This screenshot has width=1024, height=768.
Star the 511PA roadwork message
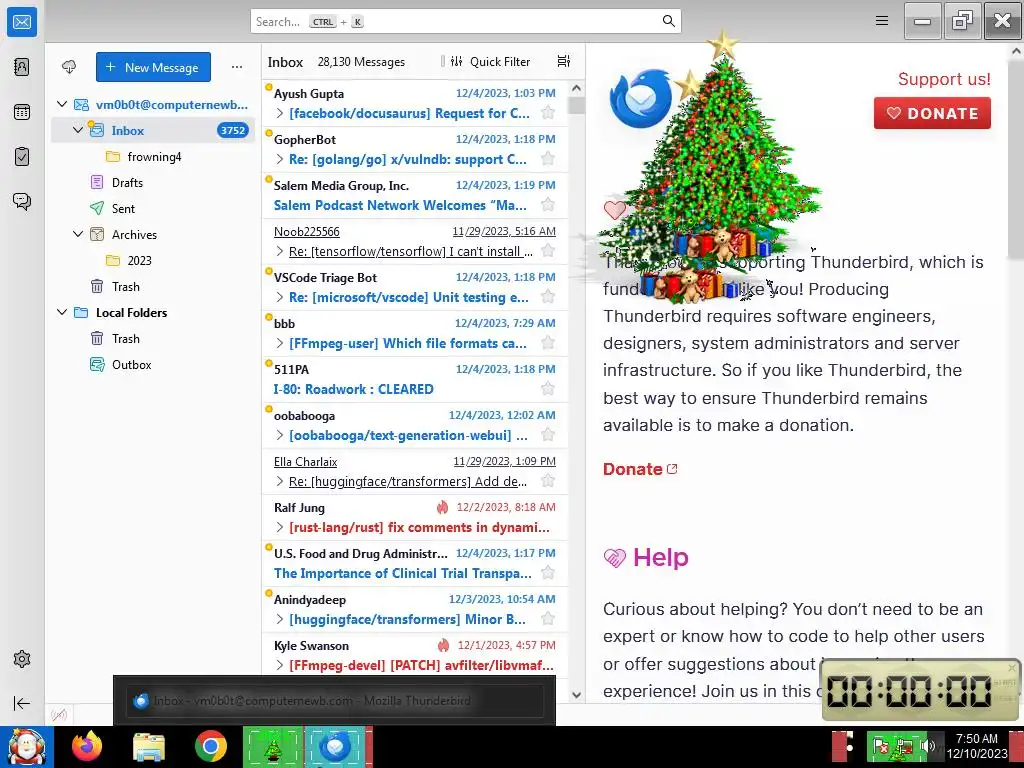click(548, 389)
